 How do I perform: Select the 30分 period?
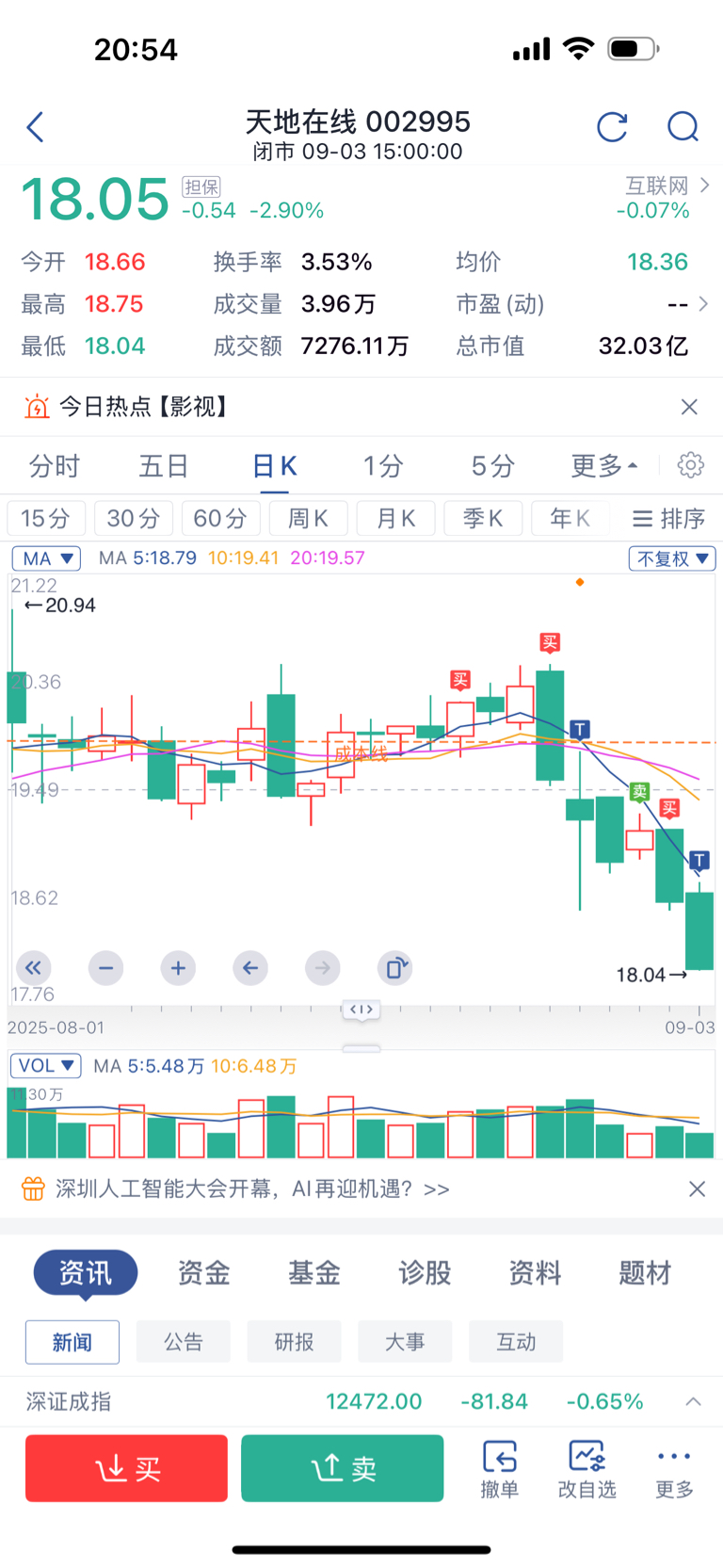pos(134,519)
